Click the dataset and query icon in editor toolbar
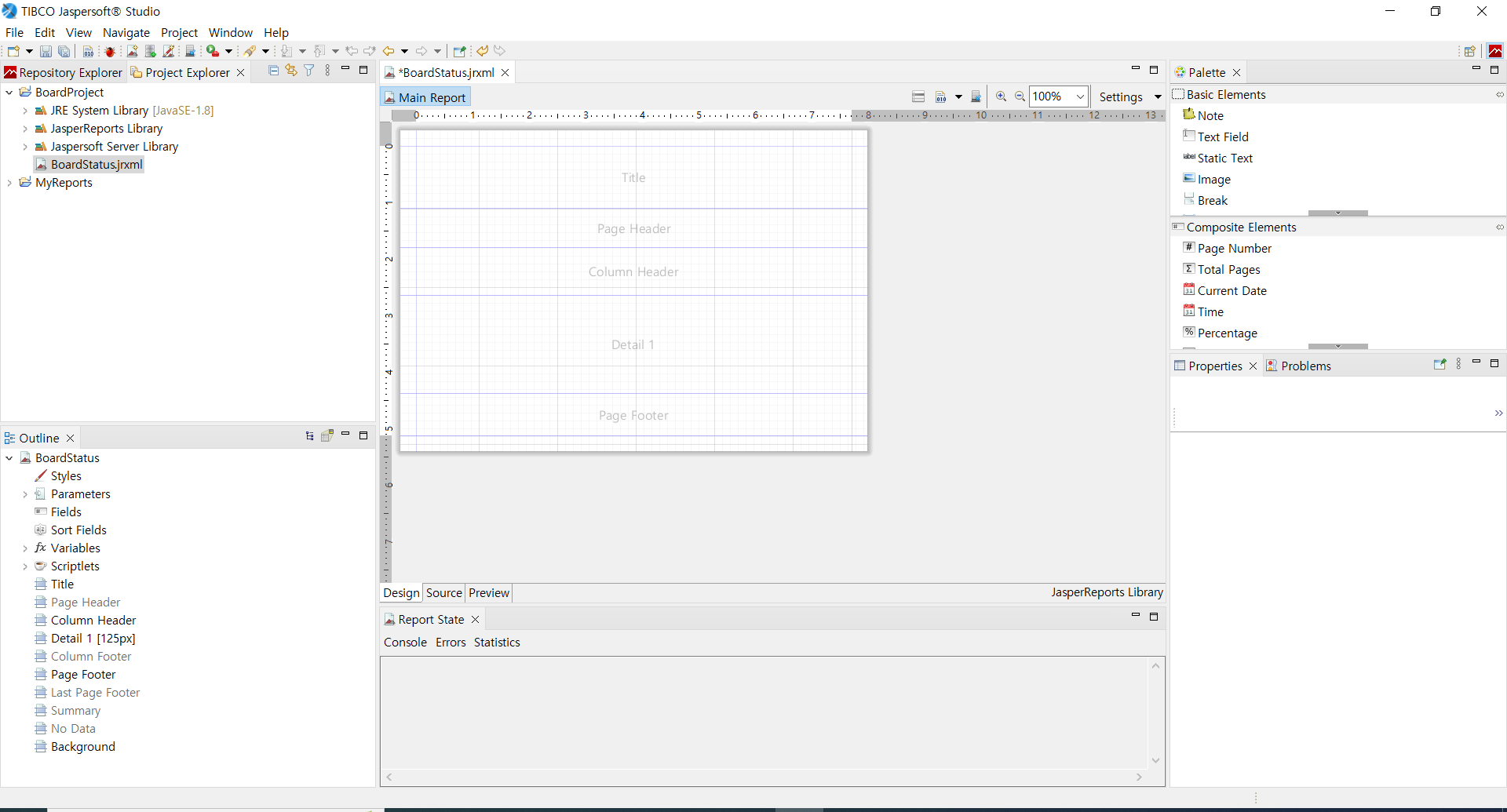The height and width of the screenshot is (812, 1507). click(976, 96)
